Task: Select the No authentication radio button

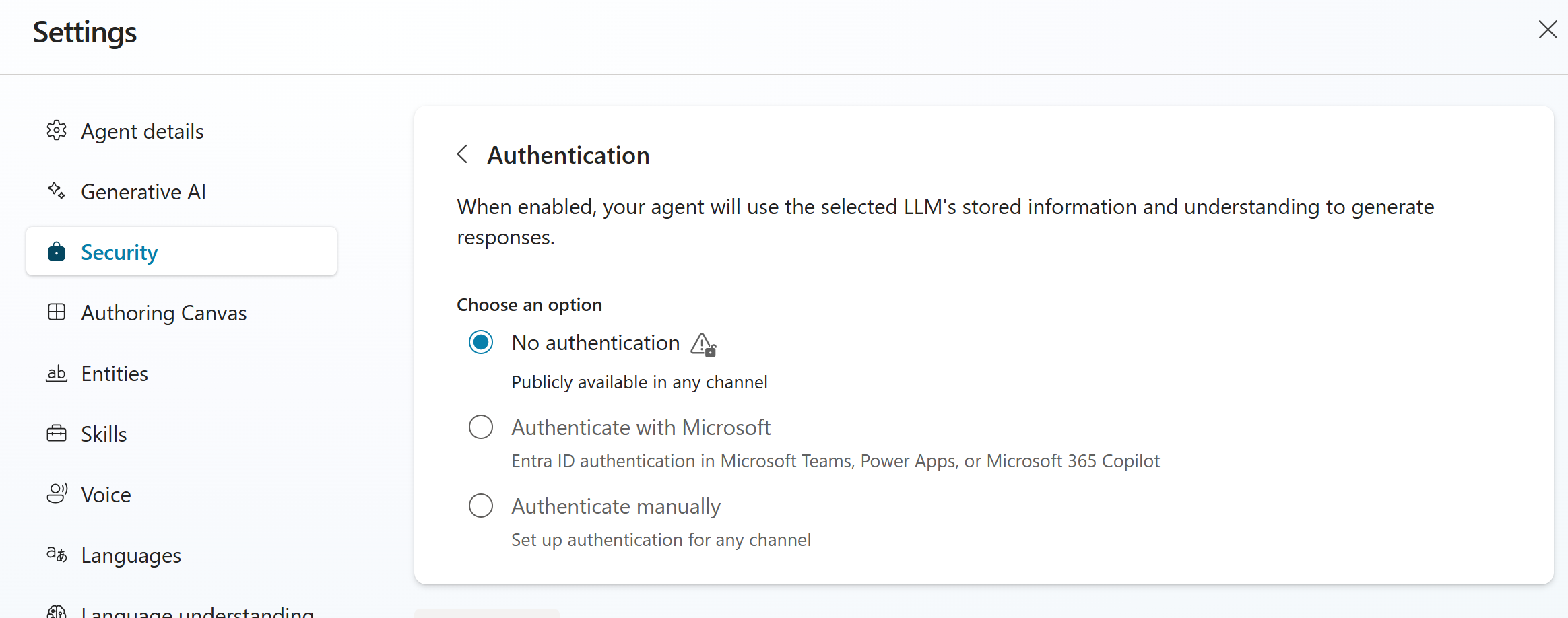Action: pos(481,343)
